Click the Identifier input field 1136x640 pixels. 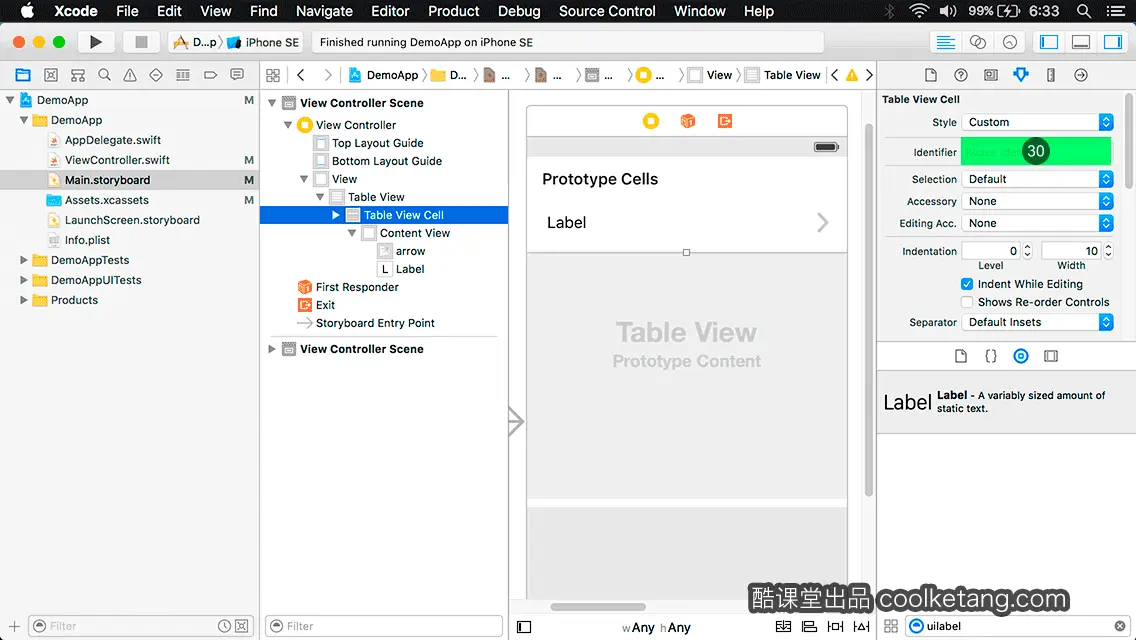click(x=1036, y=151)
